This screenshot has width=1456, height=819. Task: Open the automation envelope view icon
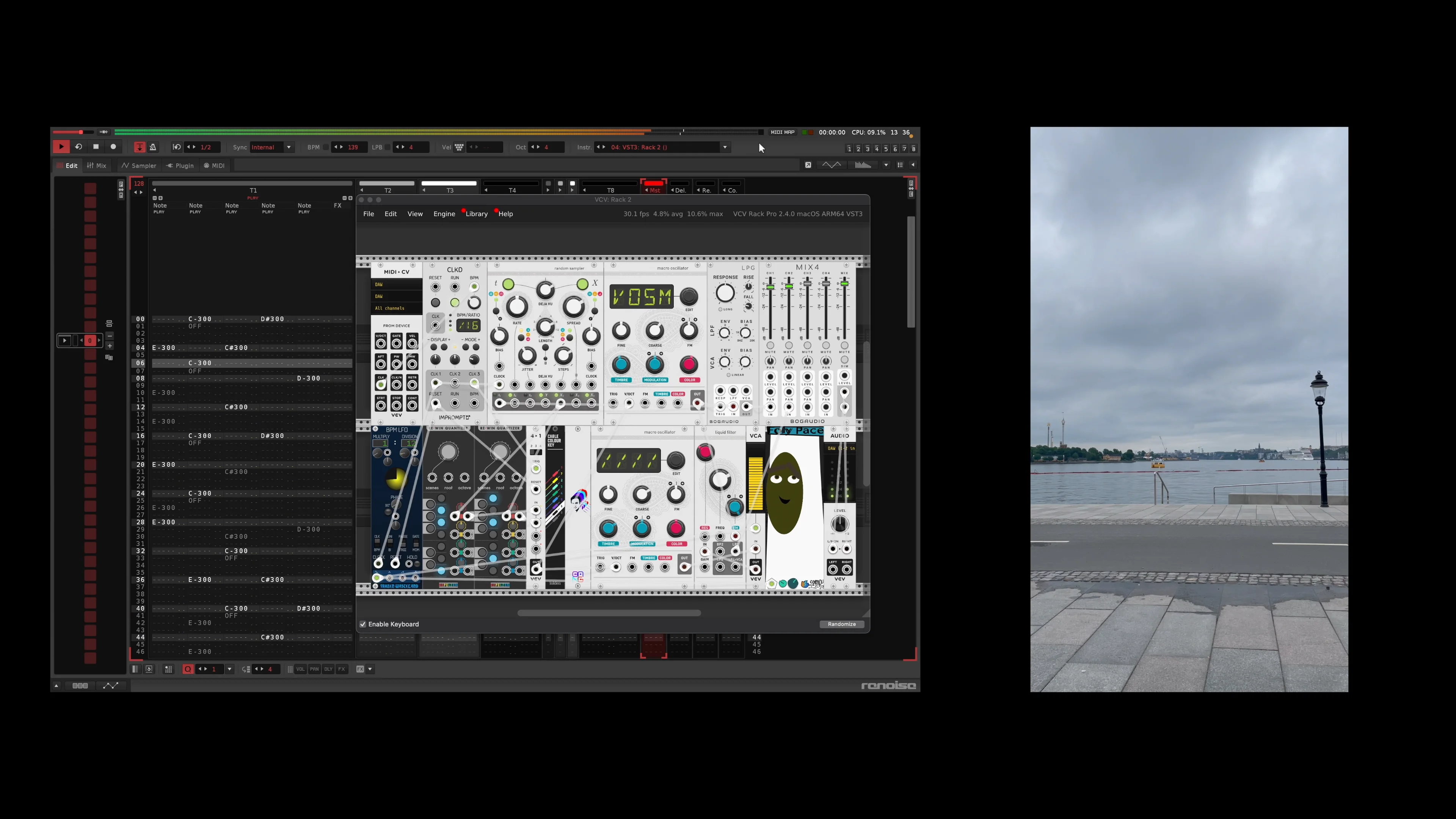click(x=111, y=686)
